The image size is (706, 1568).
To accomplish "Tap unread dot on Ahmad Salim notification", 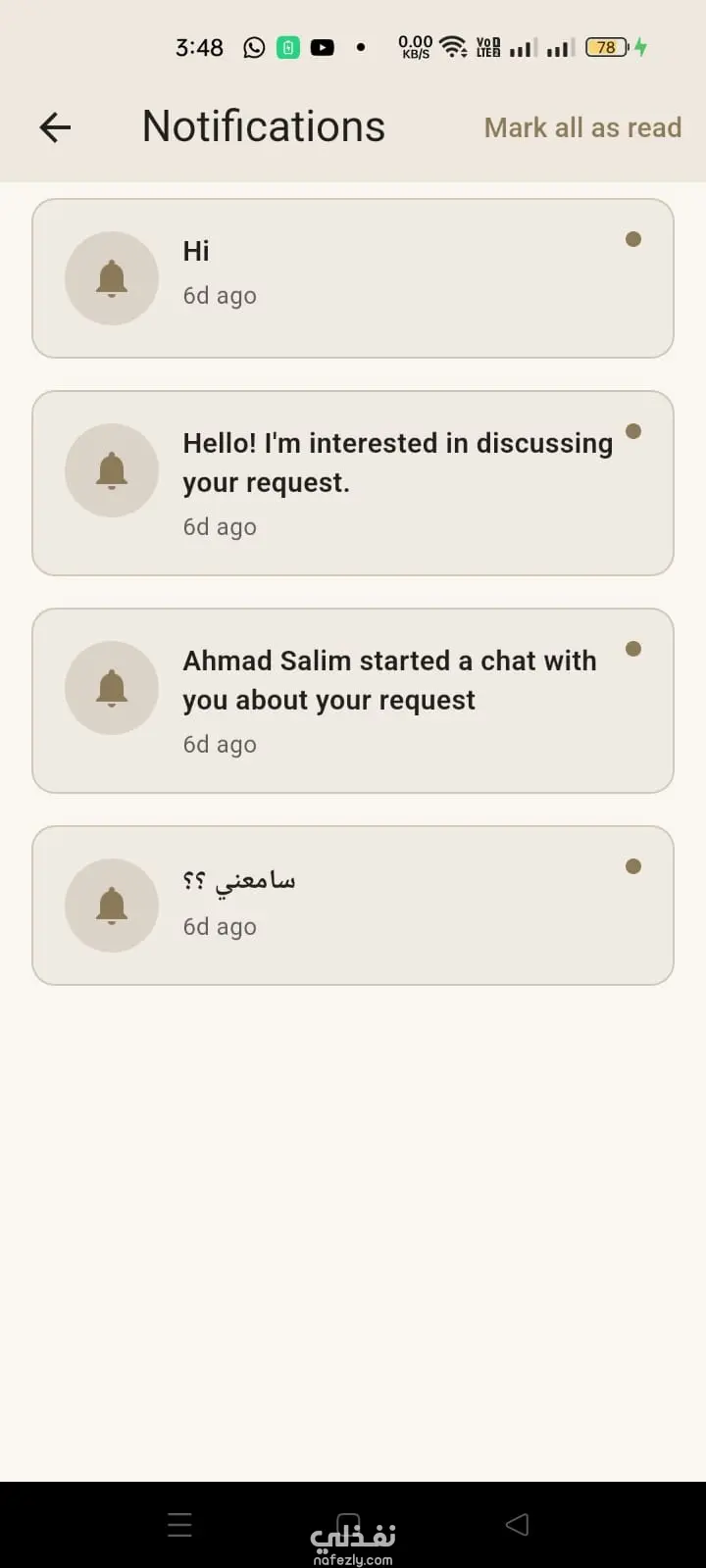I will pyautogui.click(x=633, y=649).
